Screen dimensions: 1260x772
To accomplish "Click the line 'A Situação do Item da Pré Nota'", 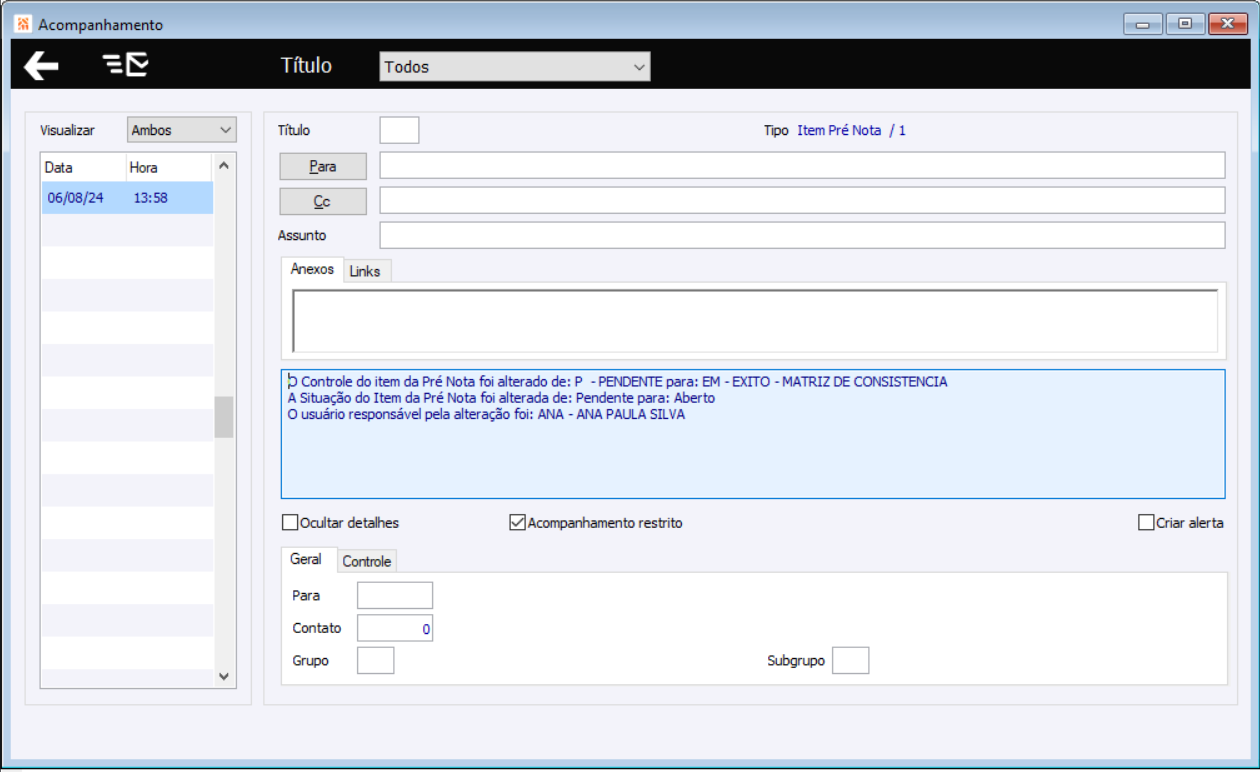I will point(501,398).
